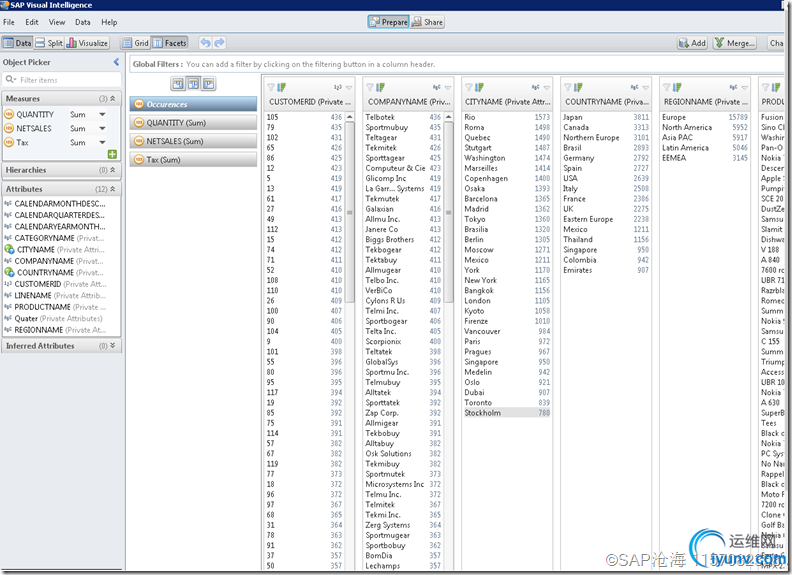Select the Occurences measure button
The height and width of the screenshot is (575, 792).
coord(193,104)
